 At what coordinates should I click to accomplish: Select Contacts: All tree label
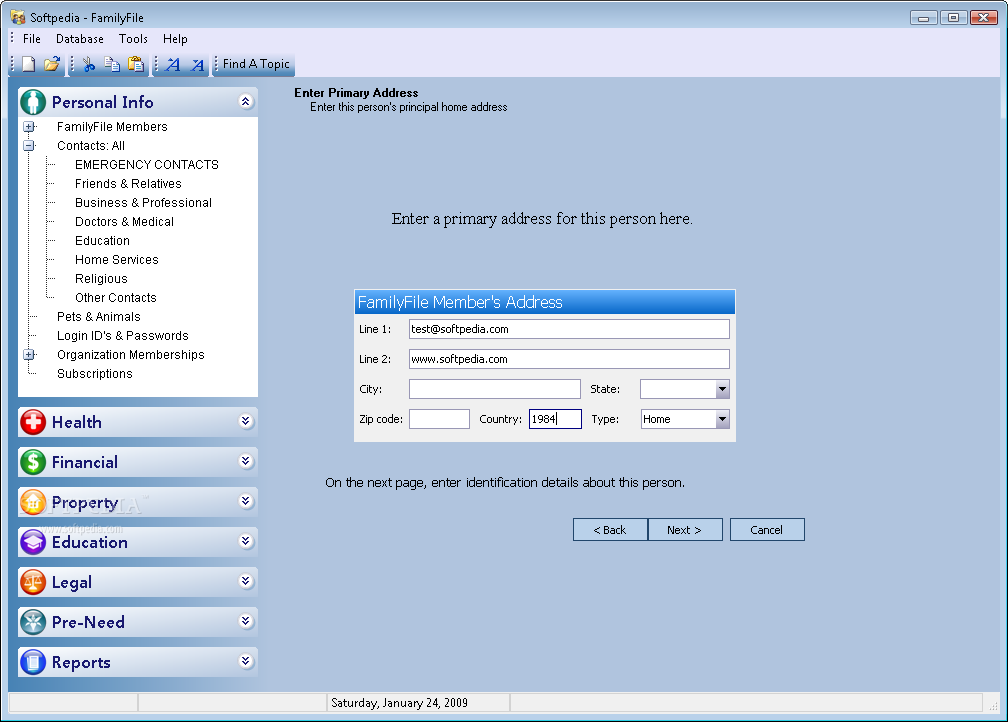pos(91,145)
